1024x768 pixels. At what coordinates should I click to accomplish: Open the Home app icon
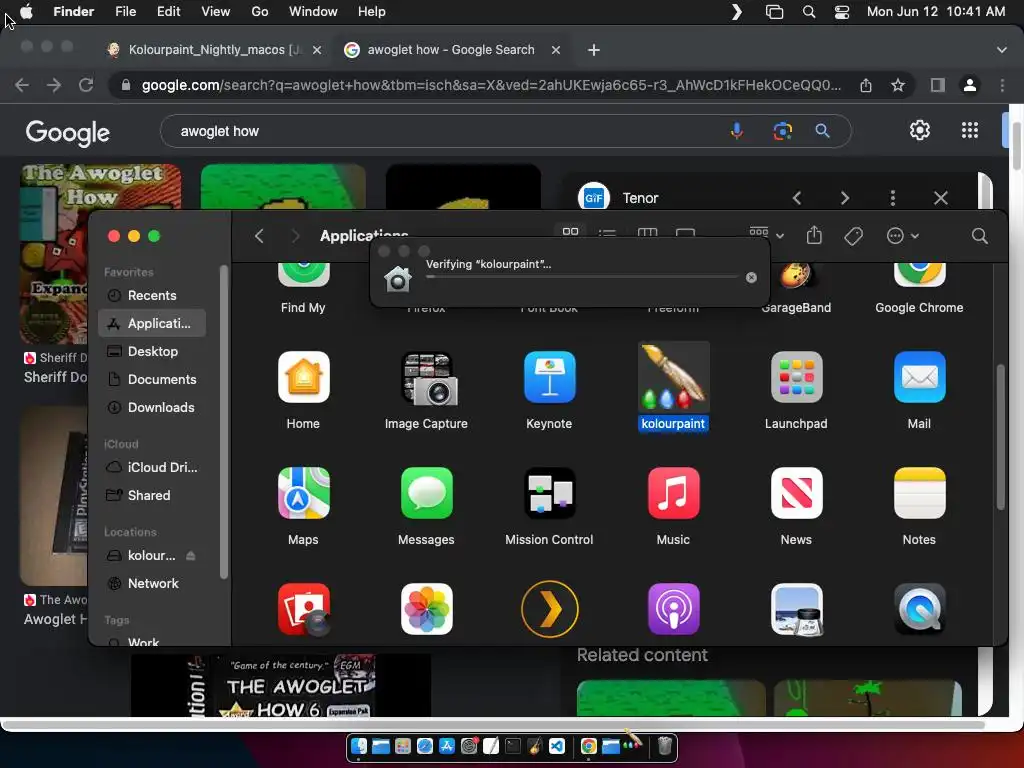303,377
